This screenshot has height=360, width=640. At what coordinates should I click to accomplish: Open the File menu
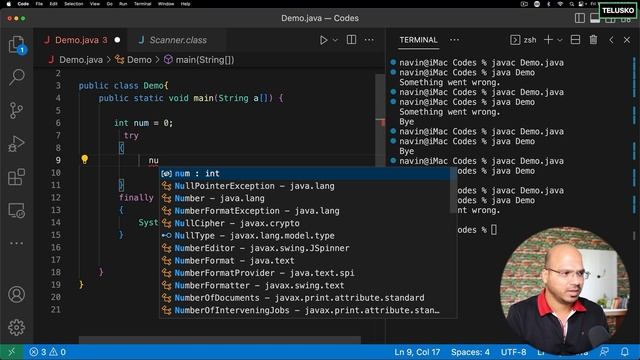(39, 4)
